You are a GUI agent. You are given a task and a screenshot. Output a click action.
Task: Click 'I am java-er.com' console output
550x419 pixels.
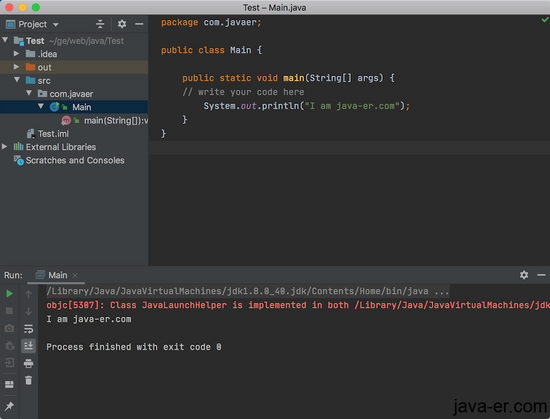(x=89, y=319)
